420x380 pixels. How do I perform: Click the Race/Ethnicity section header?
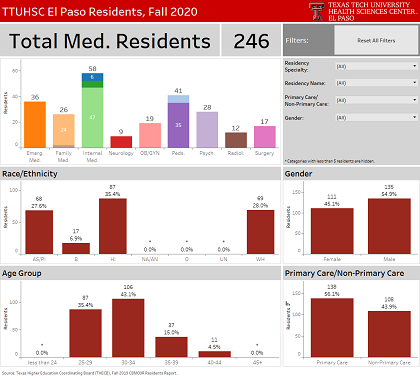tap(30, 174)
